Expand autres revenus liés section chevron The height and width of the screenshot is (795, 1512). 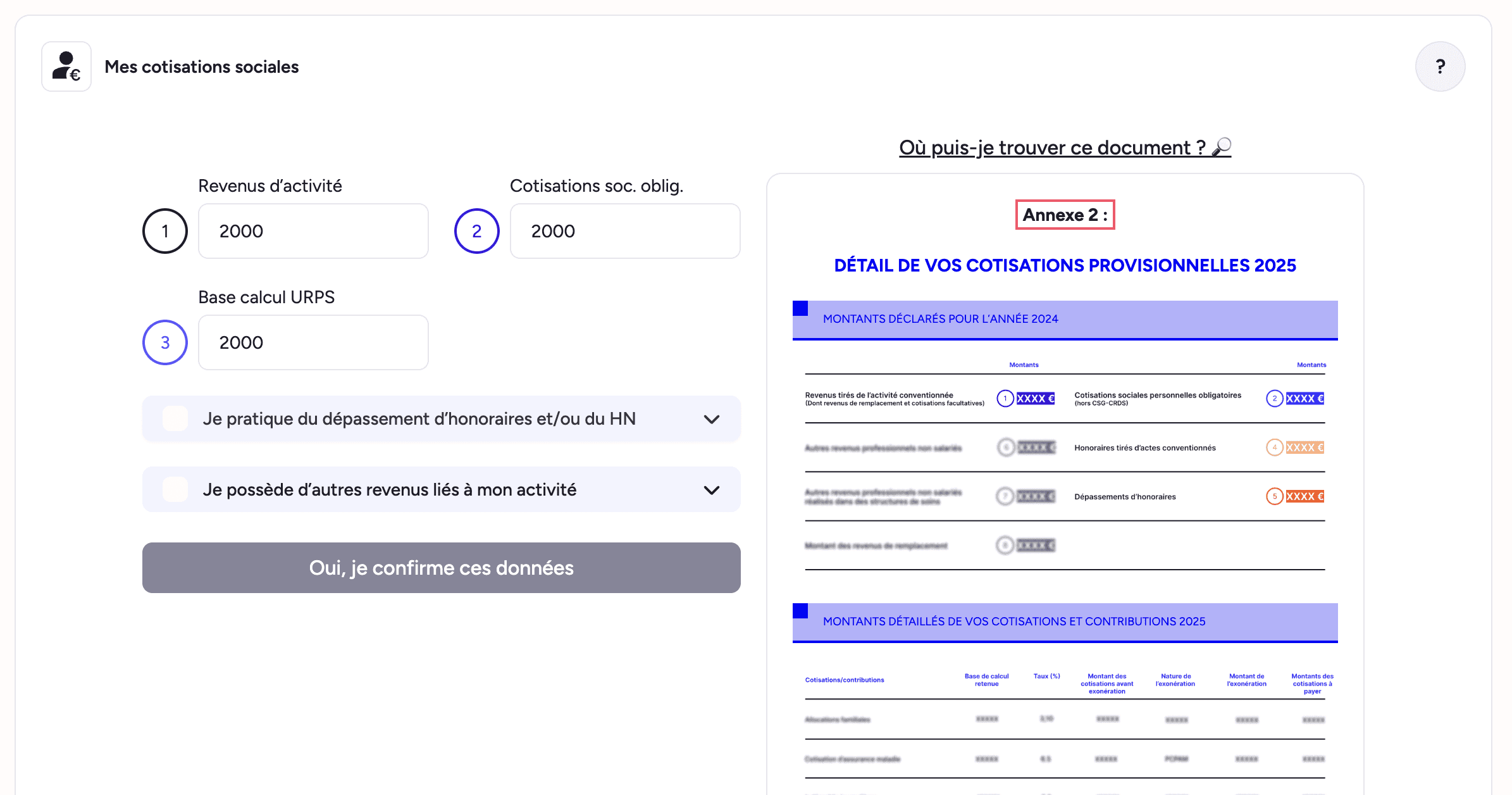712,490
